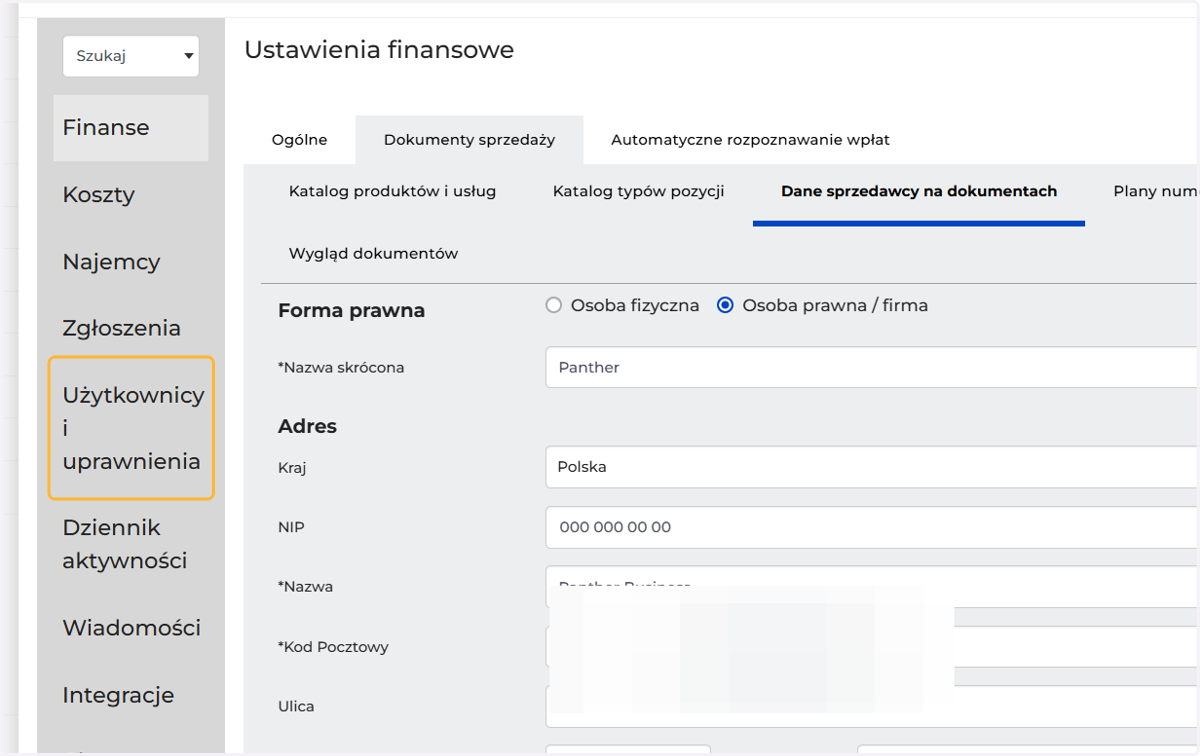Switch to Katalog typów pozycji subtab
Screen dimensions: 1200x756
tap(638, 191)
